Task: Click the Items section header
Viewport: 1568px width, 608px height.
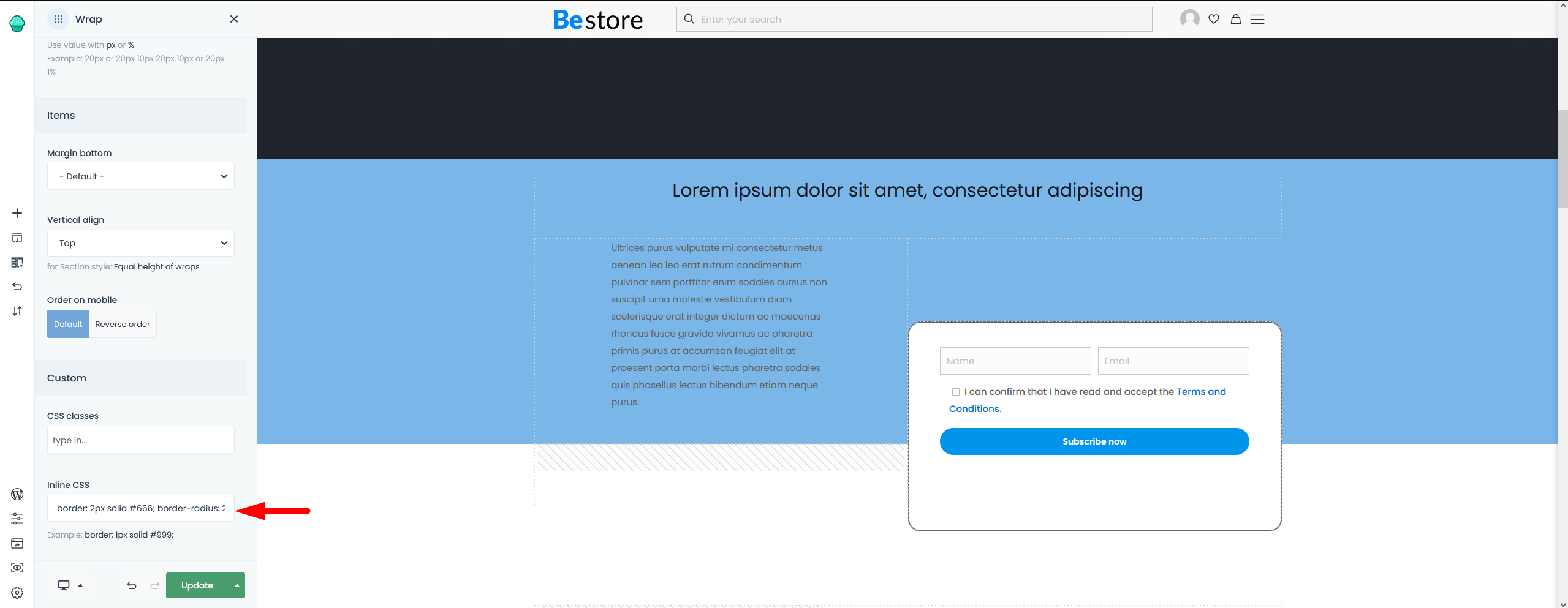Action: (141, 115)
